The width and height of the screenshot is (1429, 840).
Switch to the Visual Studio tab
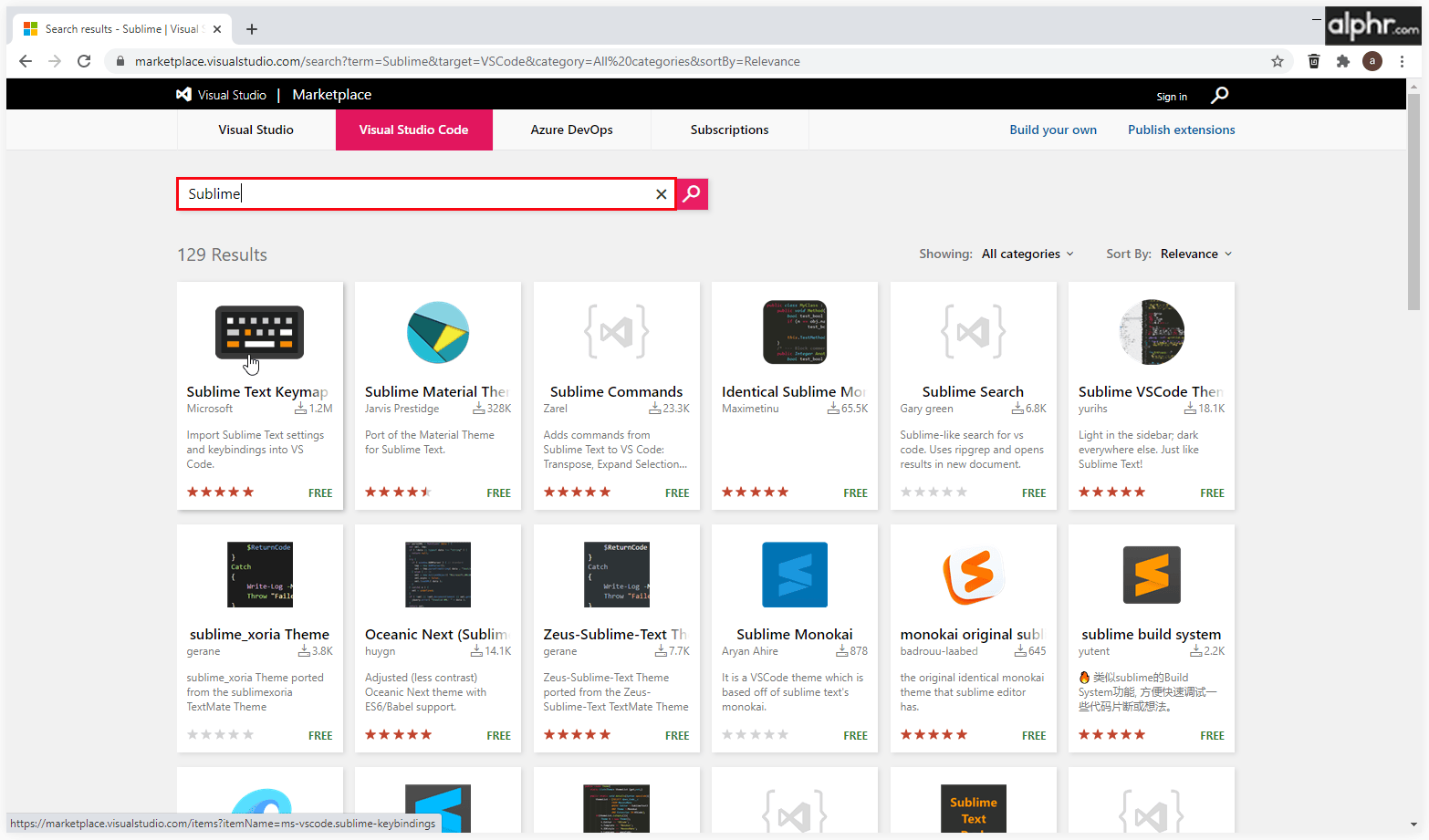256,130
